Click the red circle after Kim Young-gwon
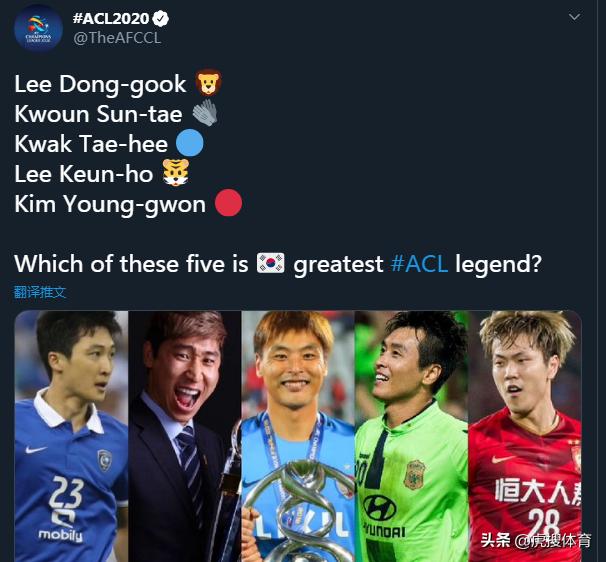The height and width of the screenshot is (562, 606). (228, 203)
